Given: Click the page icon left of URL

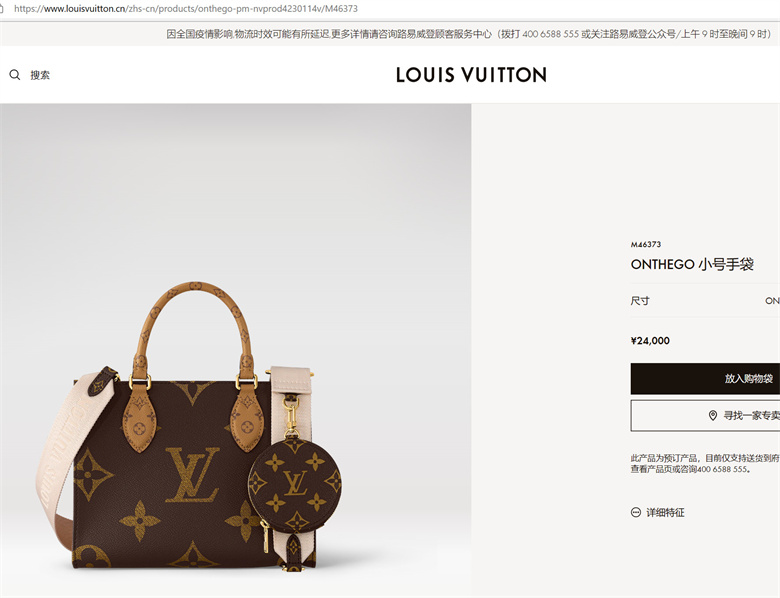Looking at the screenshot, I should click(x=1, y=8).
